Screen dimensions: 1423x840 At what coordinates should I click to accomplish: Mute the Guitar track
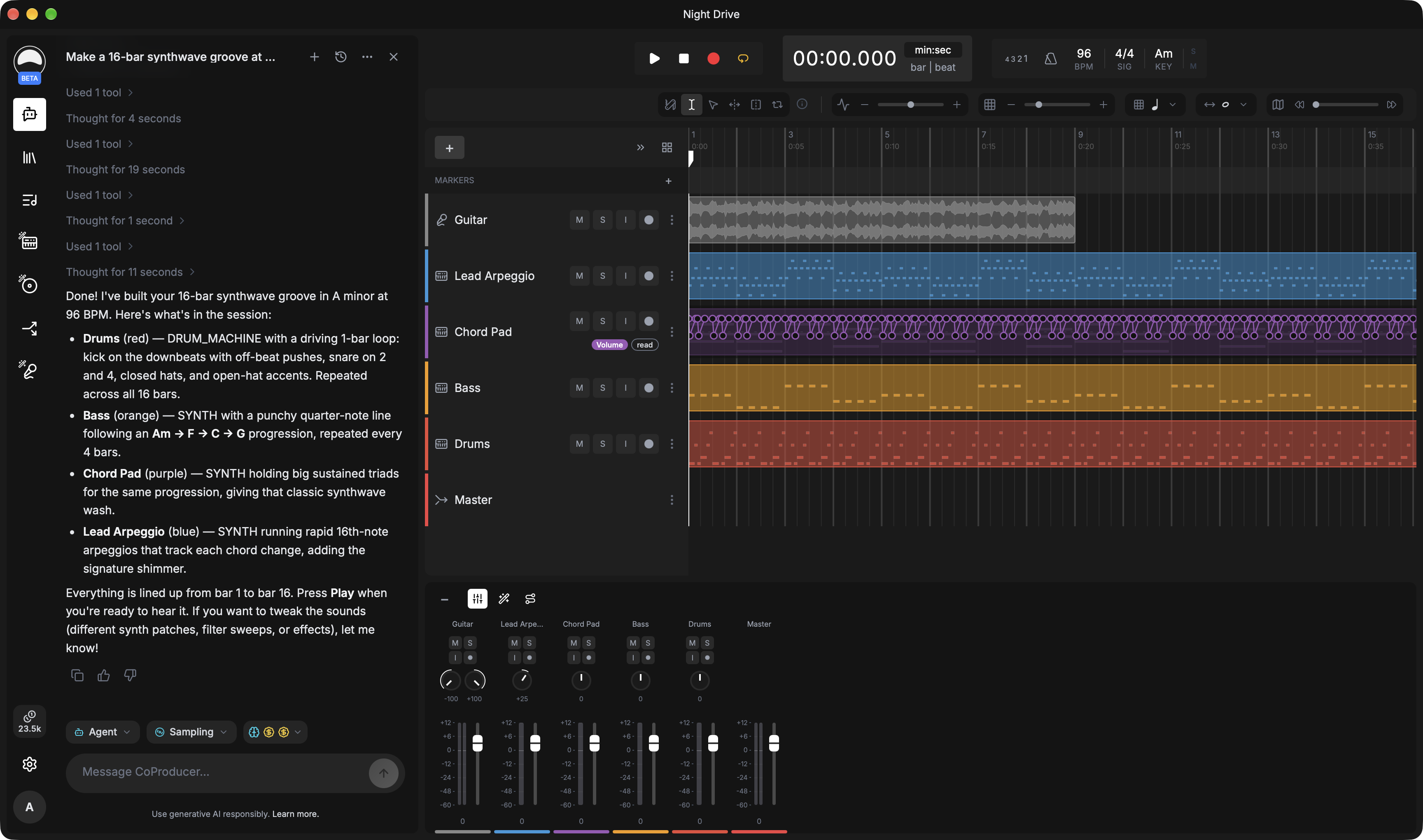[579, 219]
